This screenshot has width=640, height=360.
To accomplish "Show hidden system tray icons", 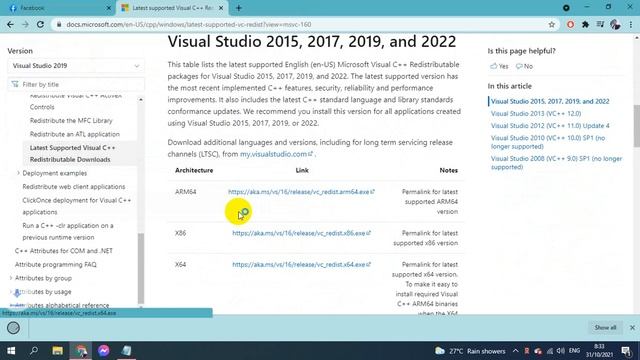I will pos(516,351).
